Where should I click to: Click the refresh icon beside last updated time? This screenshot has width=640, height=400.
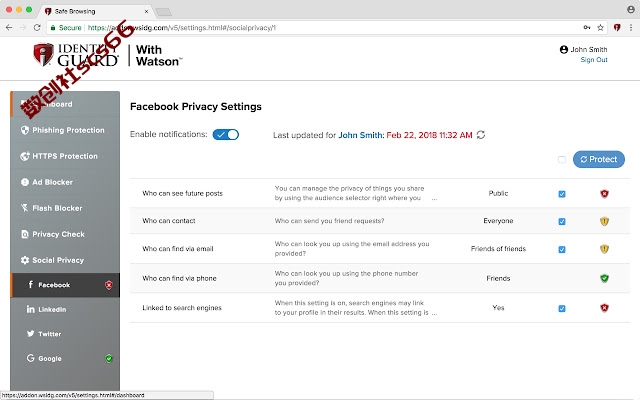click(x=481, y=135)
